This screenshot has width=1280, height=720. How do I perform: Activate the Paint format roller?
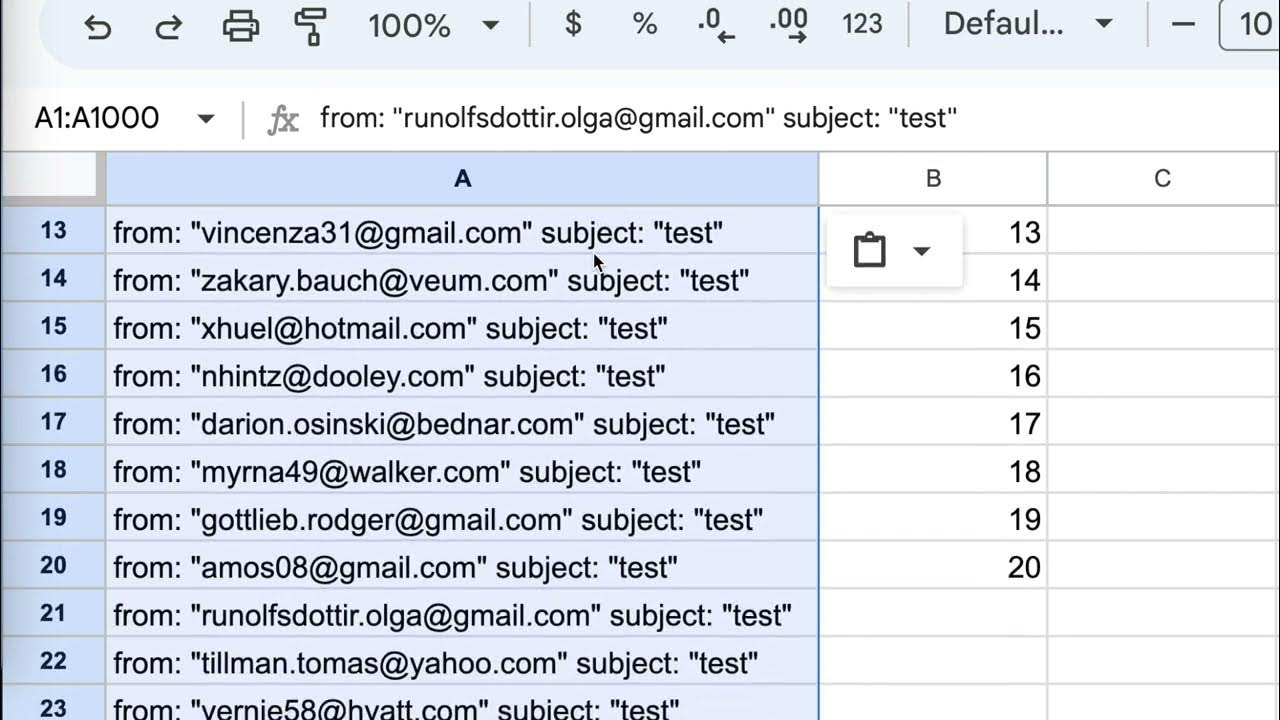[x=311, y=25]
